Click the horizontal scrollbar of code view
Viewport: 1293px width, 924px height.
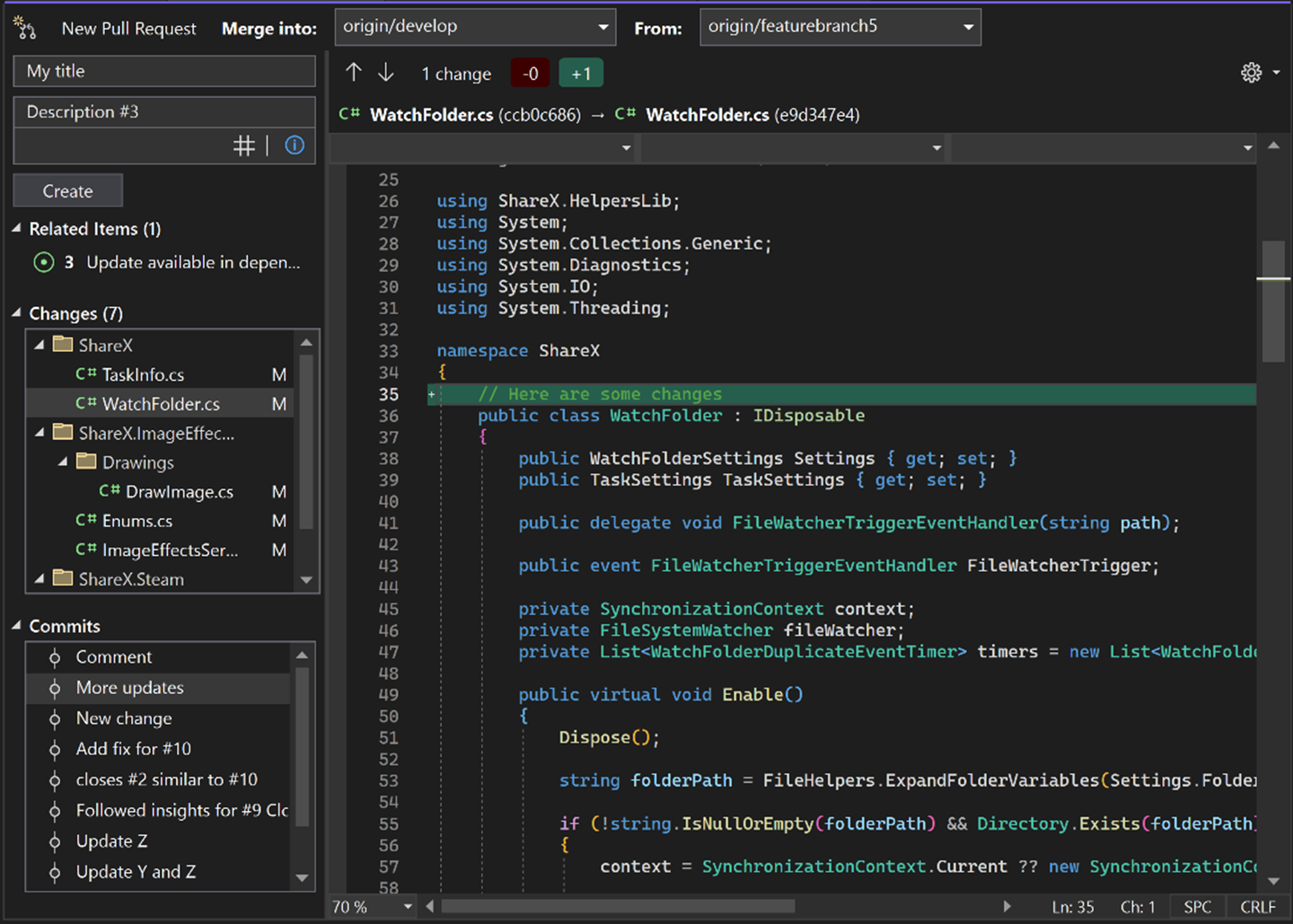(x=618, y=907)
